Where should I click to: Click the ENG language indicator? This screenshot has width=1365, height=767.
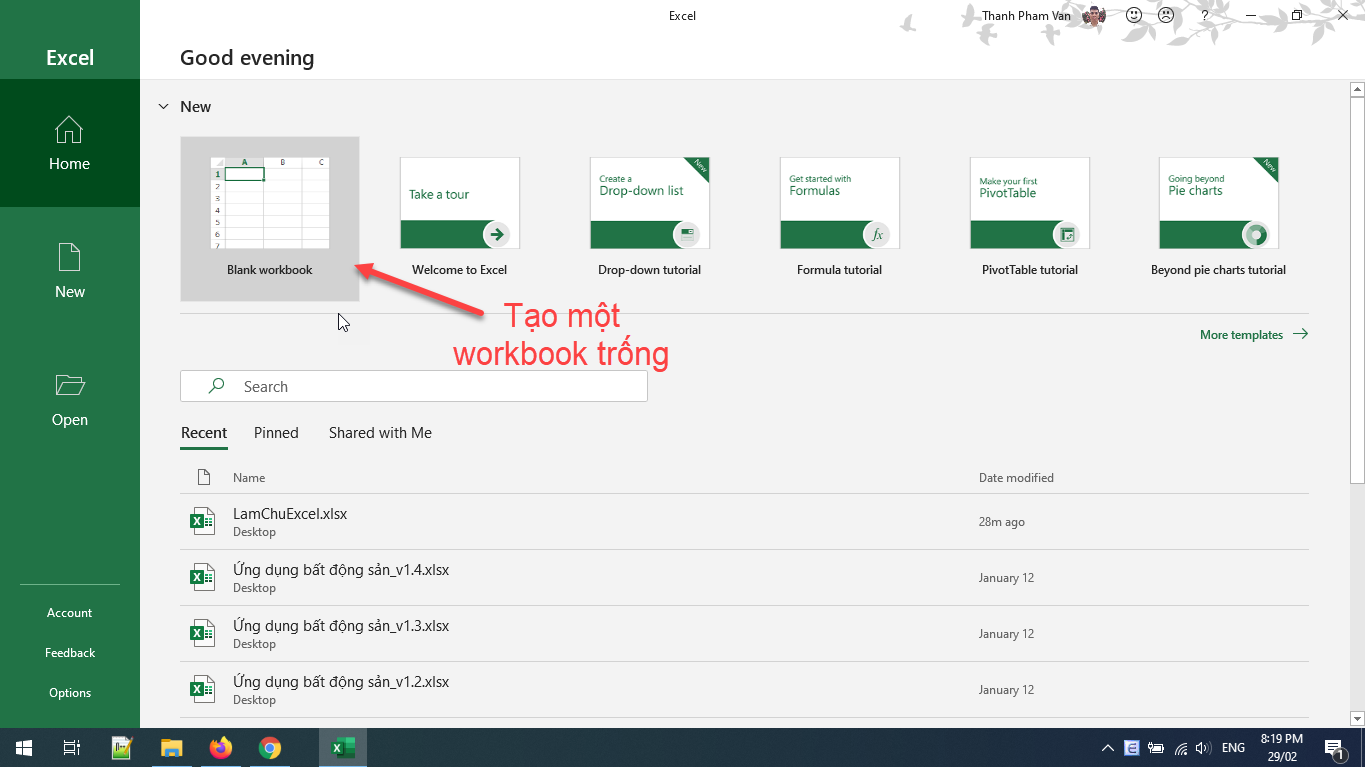click(x=1233, y=748)
